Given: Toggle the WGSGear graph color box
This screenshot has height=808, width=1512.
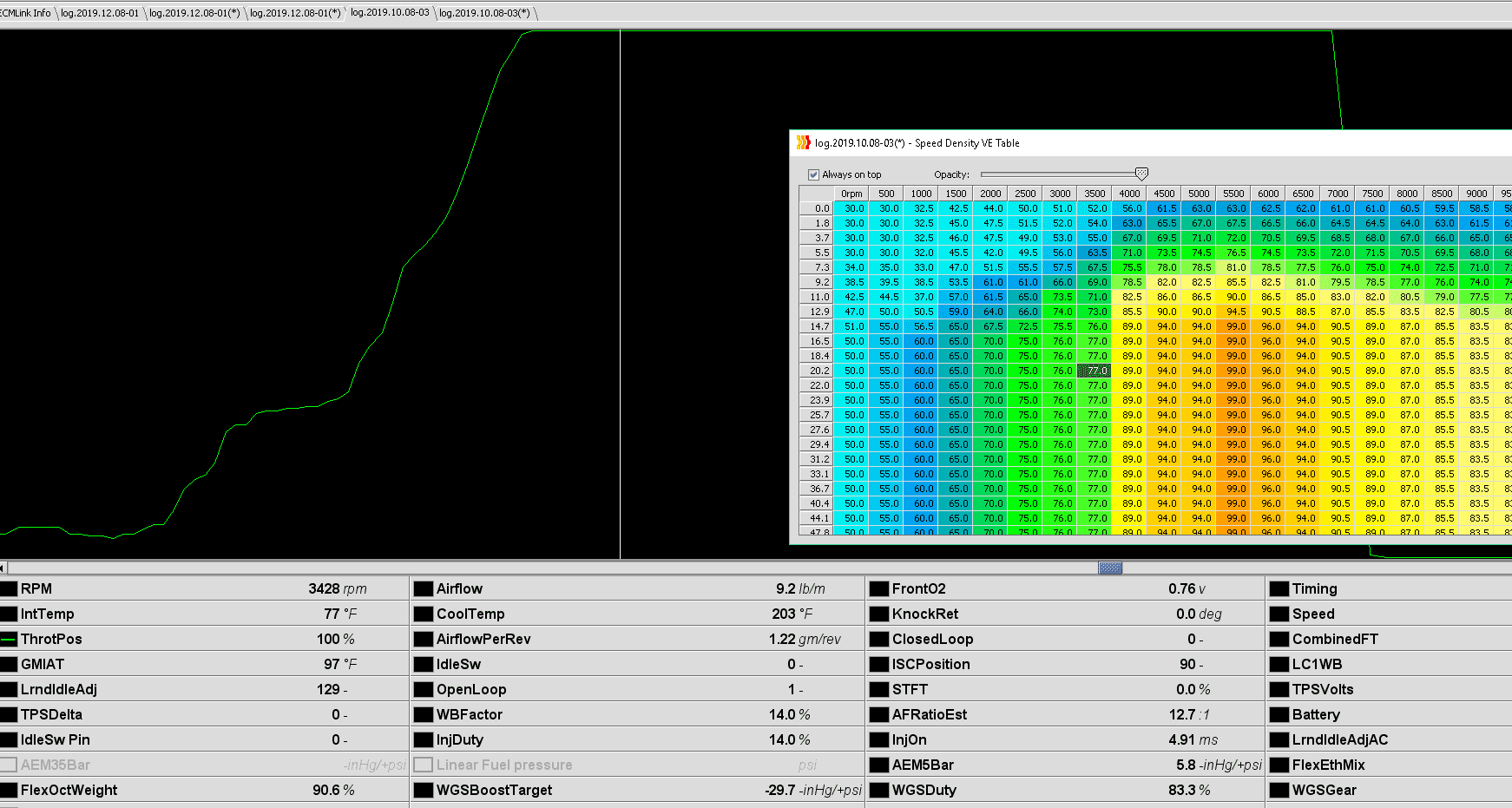Looking at the screenshot, I should point(1279,790).
